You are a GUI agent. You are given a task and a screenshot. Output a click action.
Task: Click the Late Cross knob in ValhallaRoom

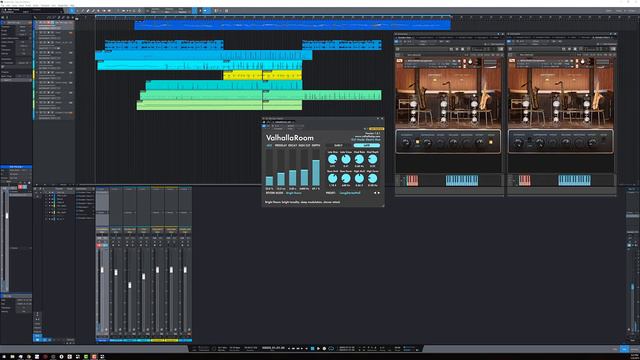(x=346, y=159)
